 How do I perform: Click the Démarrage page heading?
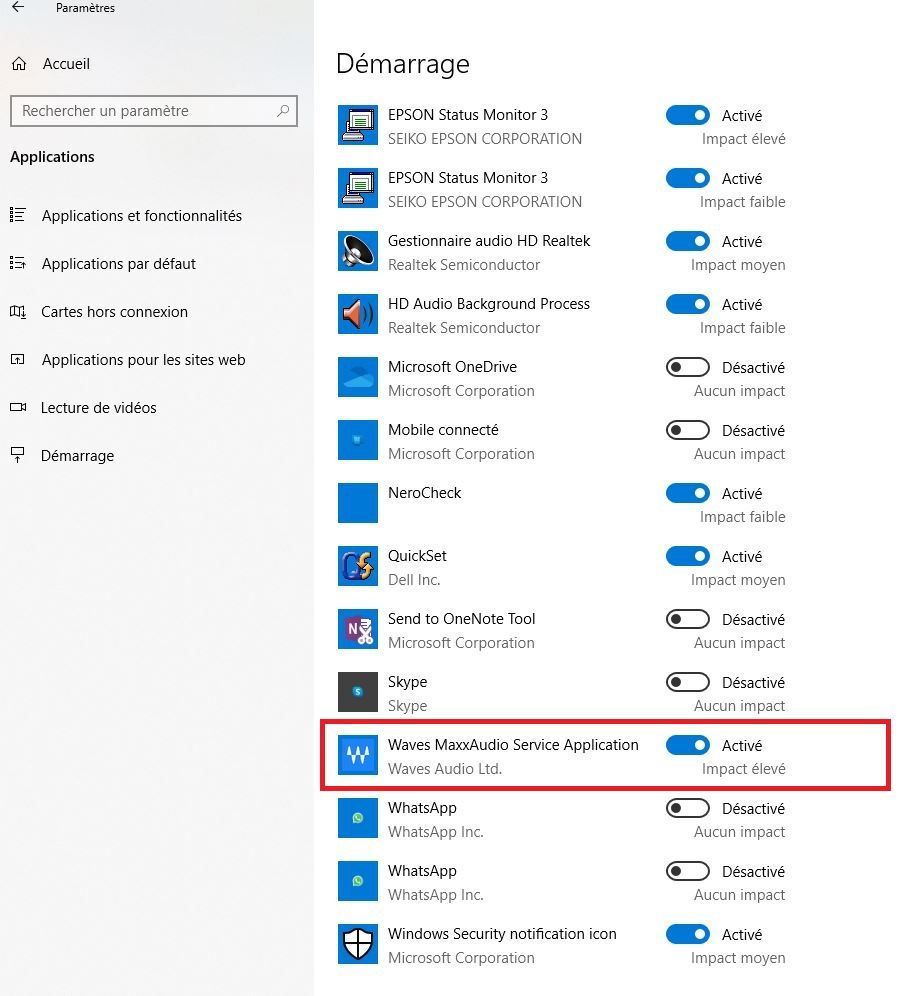pyautogui.click(x=403, y=64)
